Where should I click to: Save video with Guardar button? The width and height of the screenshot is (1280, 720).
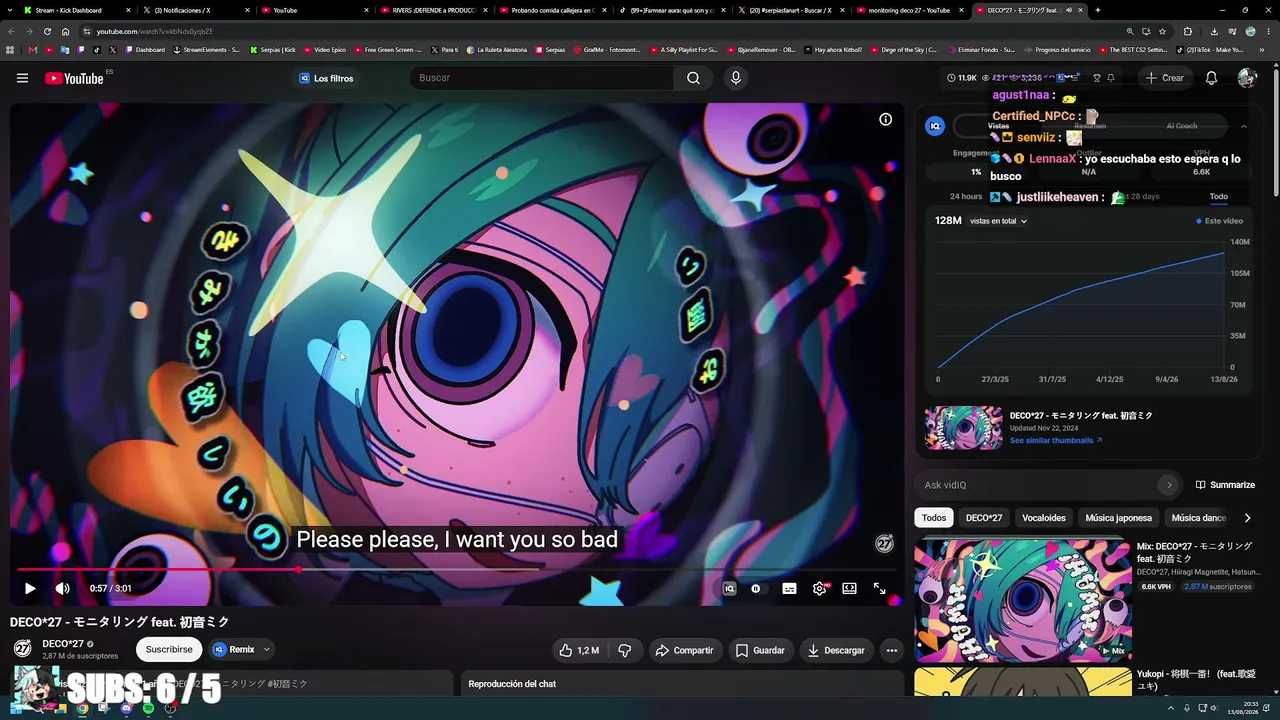(x=760, y=650)
